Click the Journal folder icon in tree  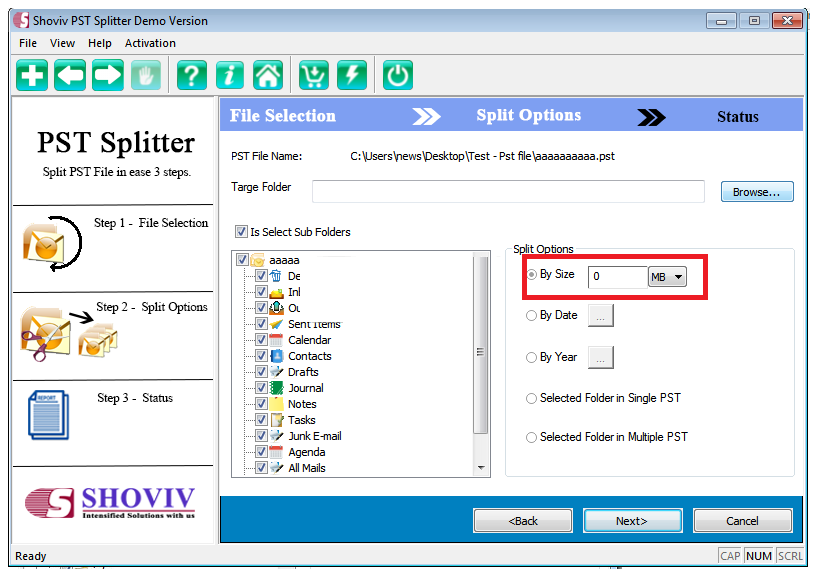point(276,388)
